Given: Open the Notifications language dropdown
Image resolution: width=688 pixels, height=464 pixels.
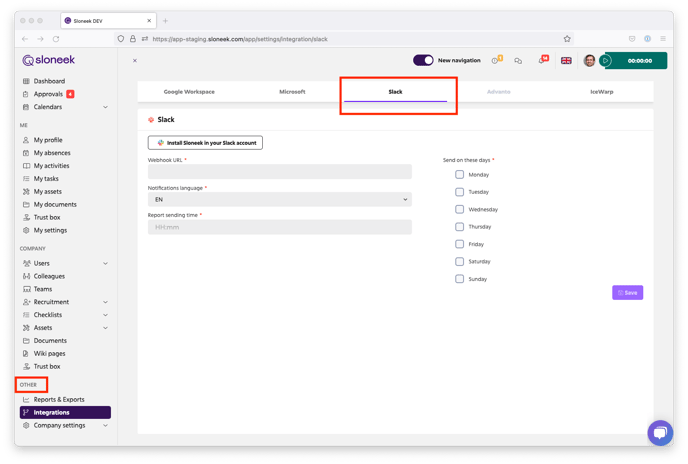Looking at the screenshot, I should pos(280,199).
